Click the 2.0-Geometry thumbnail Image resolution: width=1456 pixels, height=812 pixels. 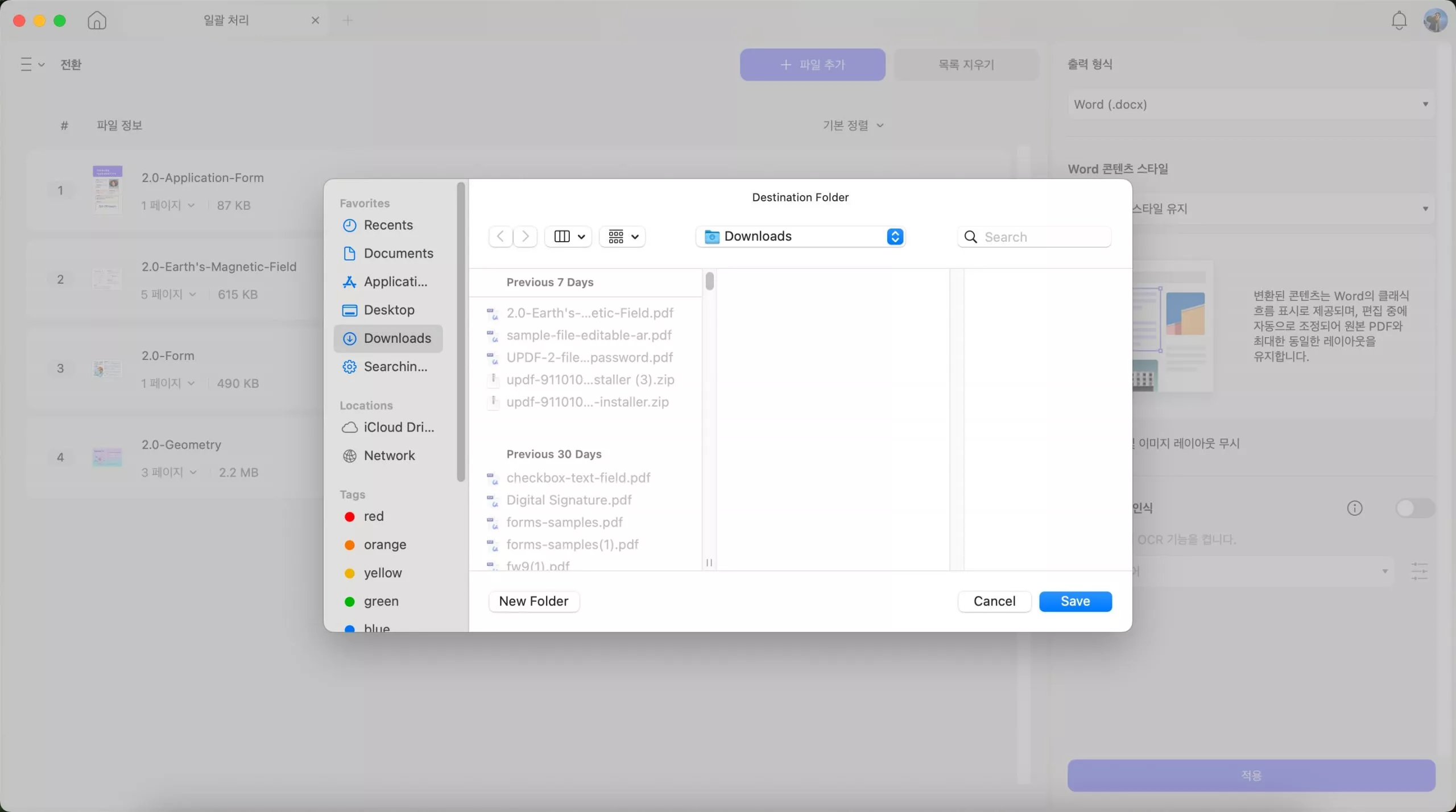107,457
